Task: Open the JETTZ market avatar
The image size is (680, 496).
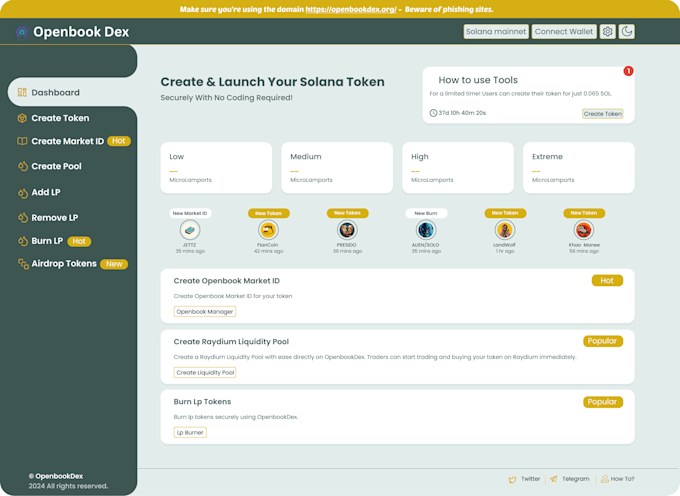Action: click(x=190, y=230)
